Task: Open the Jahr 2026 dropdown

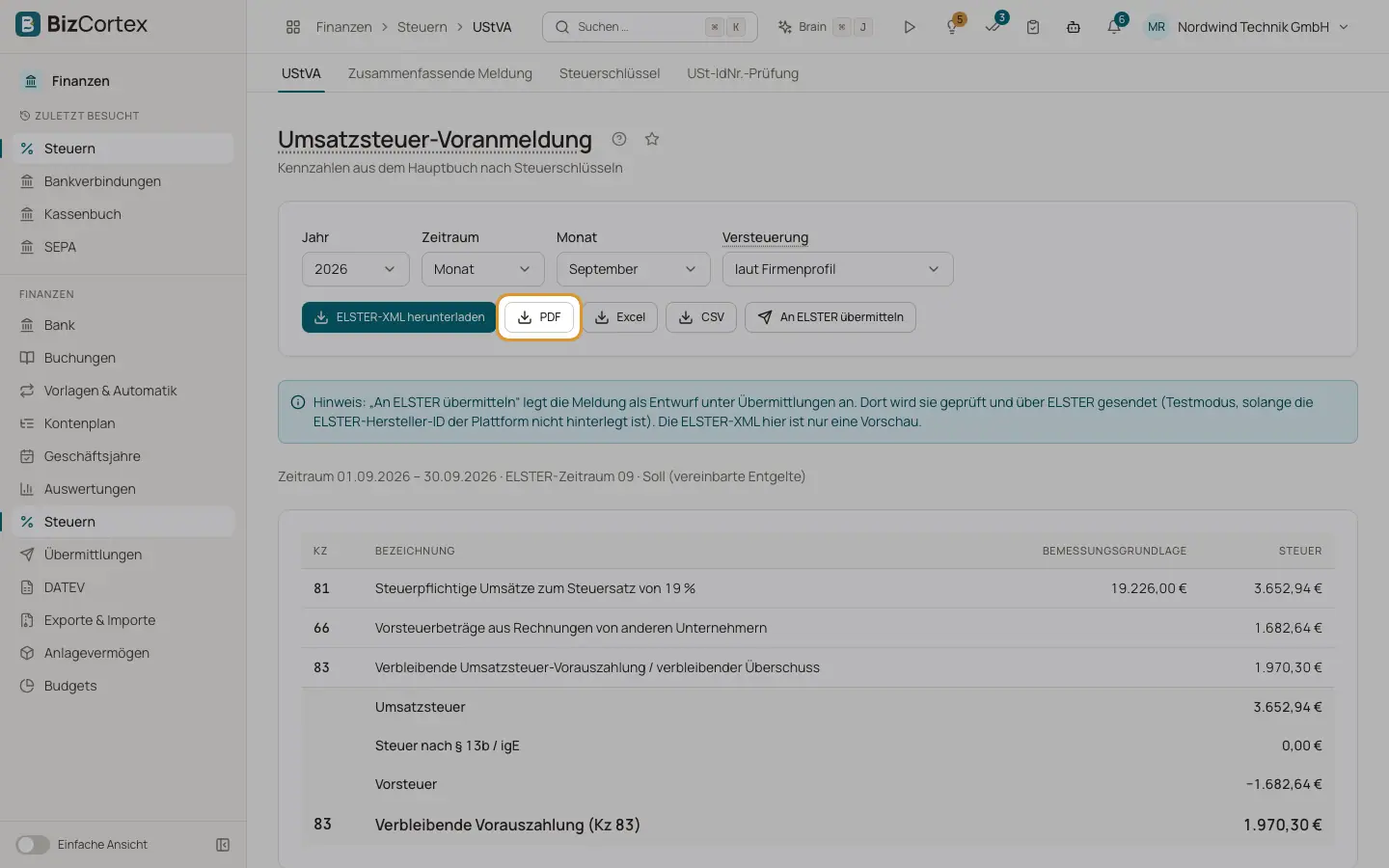Action: [x=355, y=269]
